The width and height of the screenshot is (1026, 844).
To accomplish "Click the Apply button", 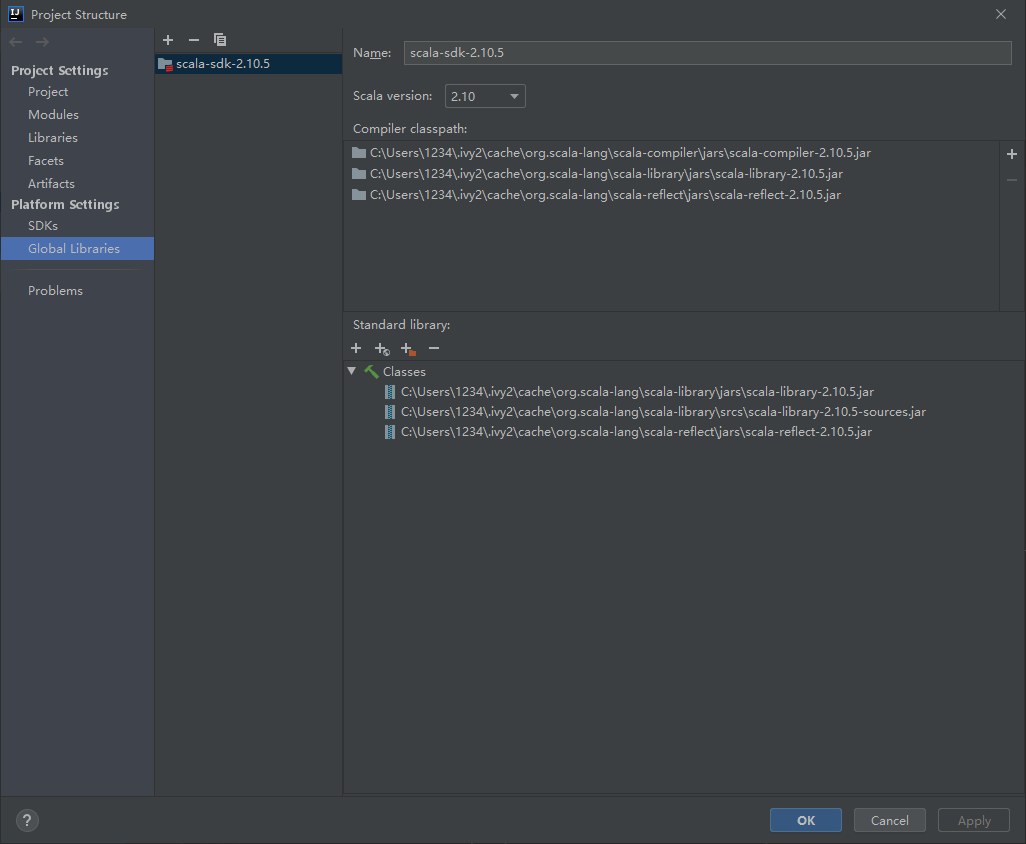I will pos(974,820).
